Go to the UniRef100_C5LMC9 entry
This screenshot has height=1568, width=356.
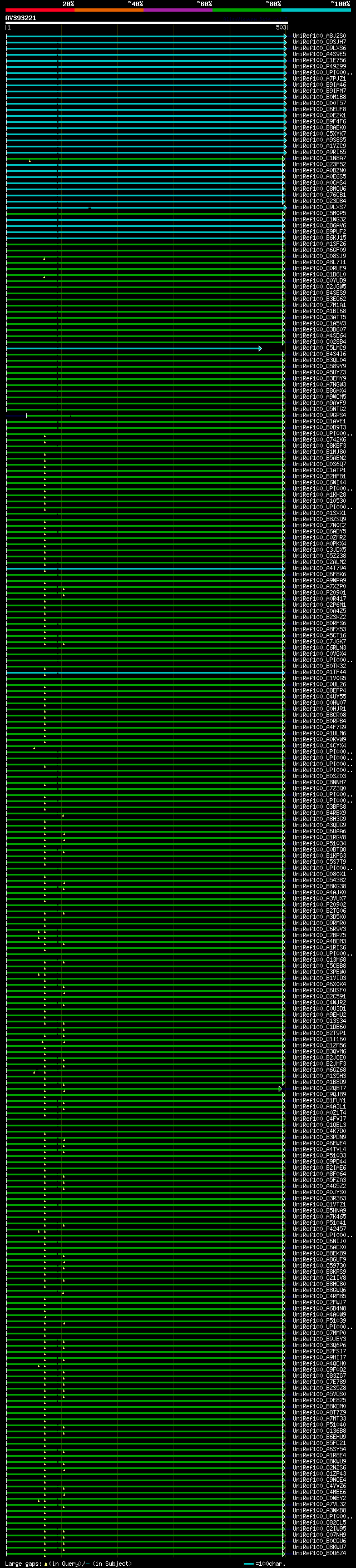[319, 348]
